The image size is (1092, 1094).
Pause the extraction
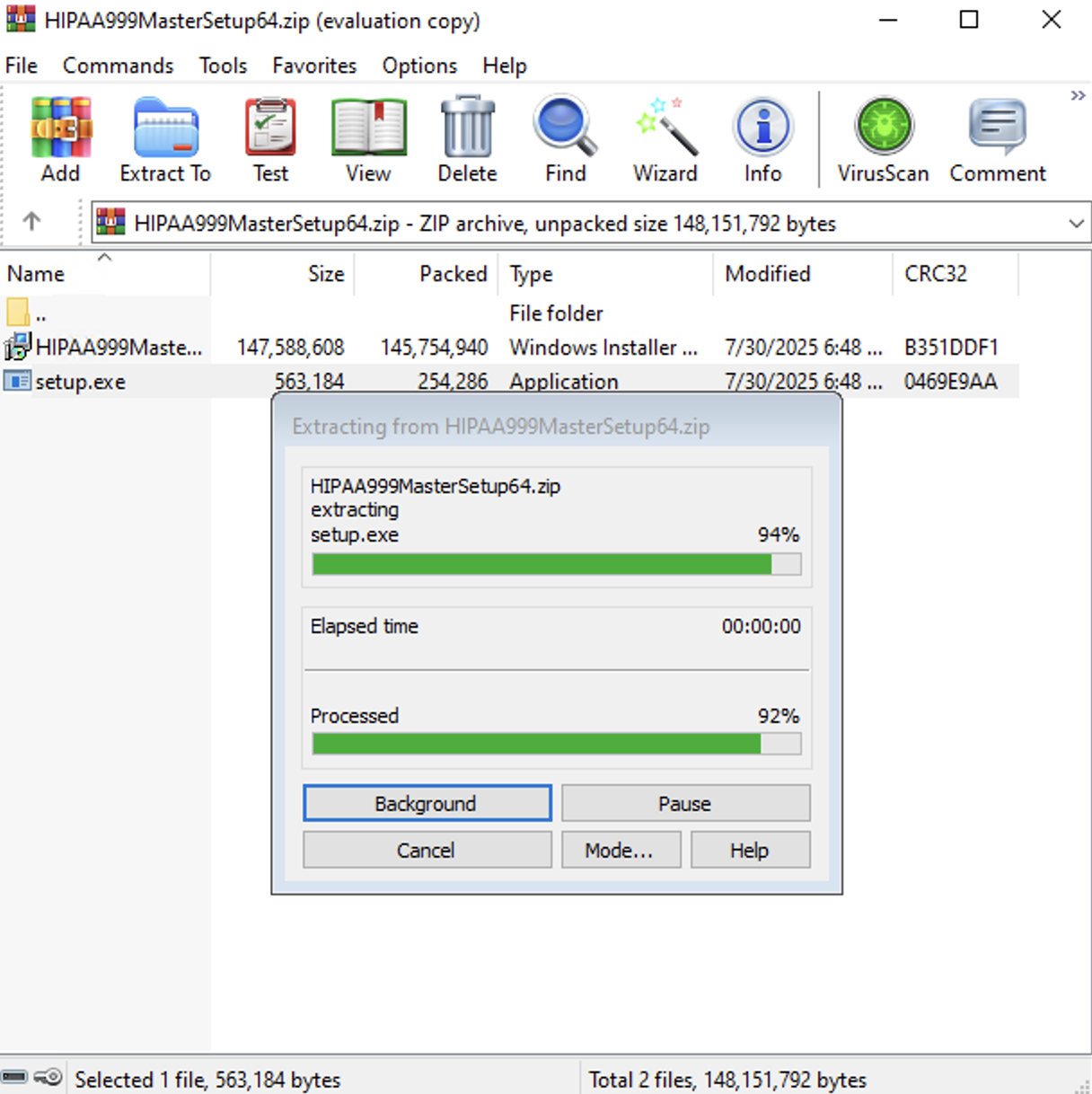click(x=685, y=803)
